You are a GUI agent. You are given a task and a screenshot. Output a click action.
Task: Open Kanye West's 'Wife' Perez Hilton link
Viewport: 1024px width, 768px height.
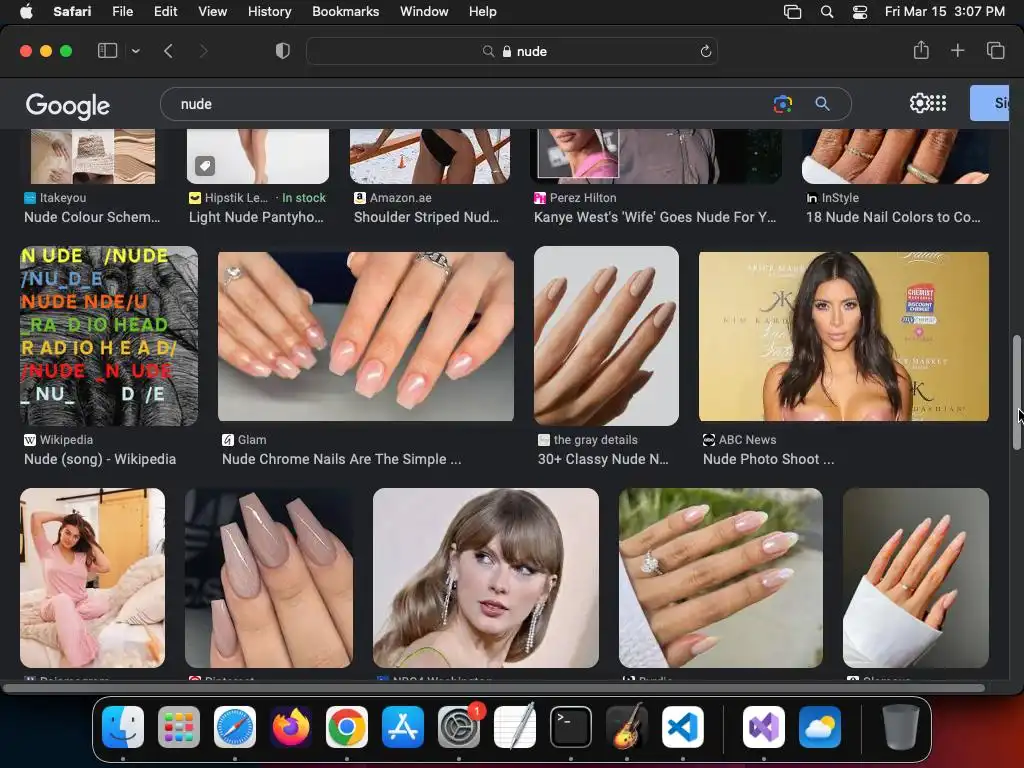pos(655,217)
